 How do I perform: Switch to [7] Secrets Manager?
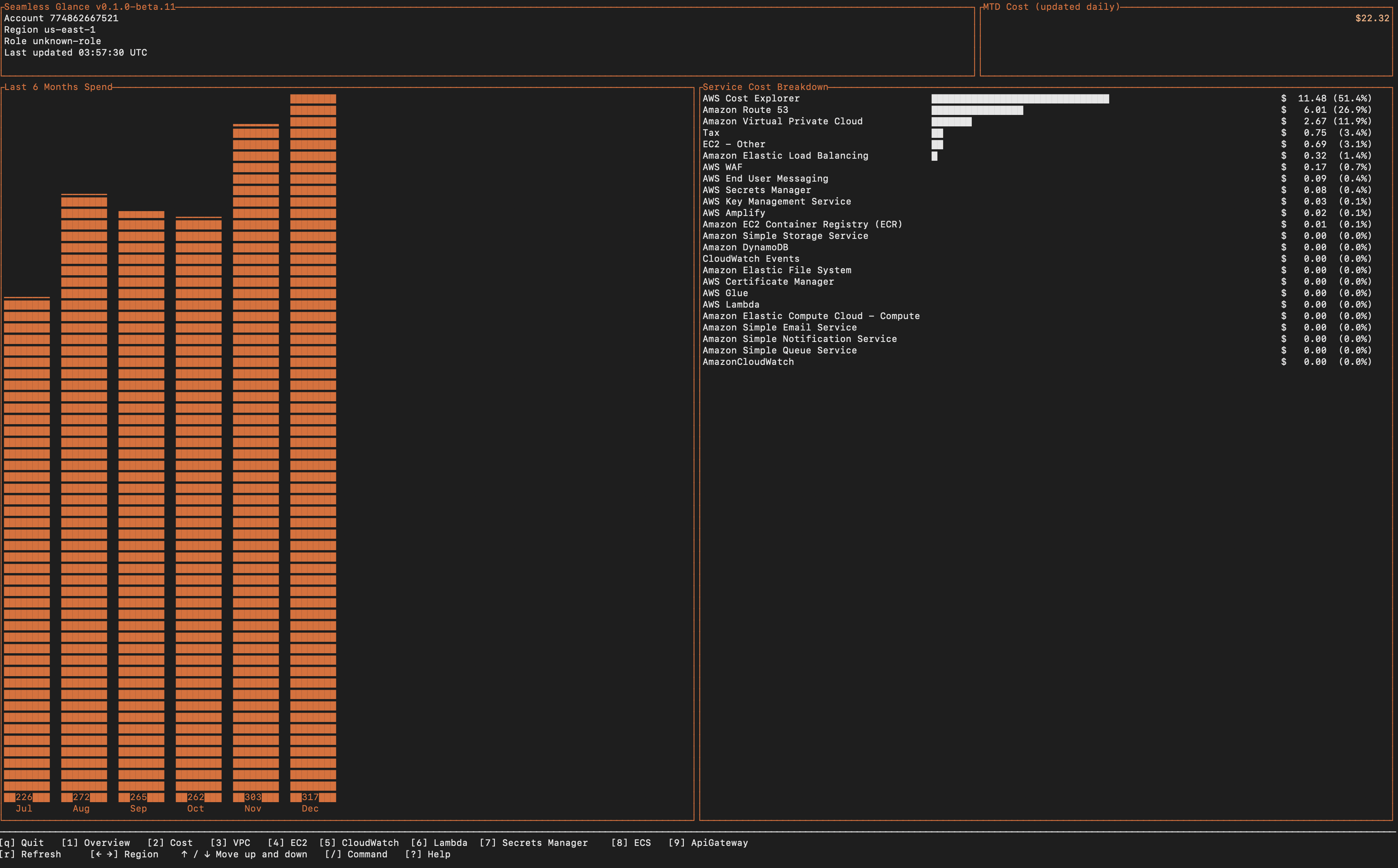coord(534,843)
